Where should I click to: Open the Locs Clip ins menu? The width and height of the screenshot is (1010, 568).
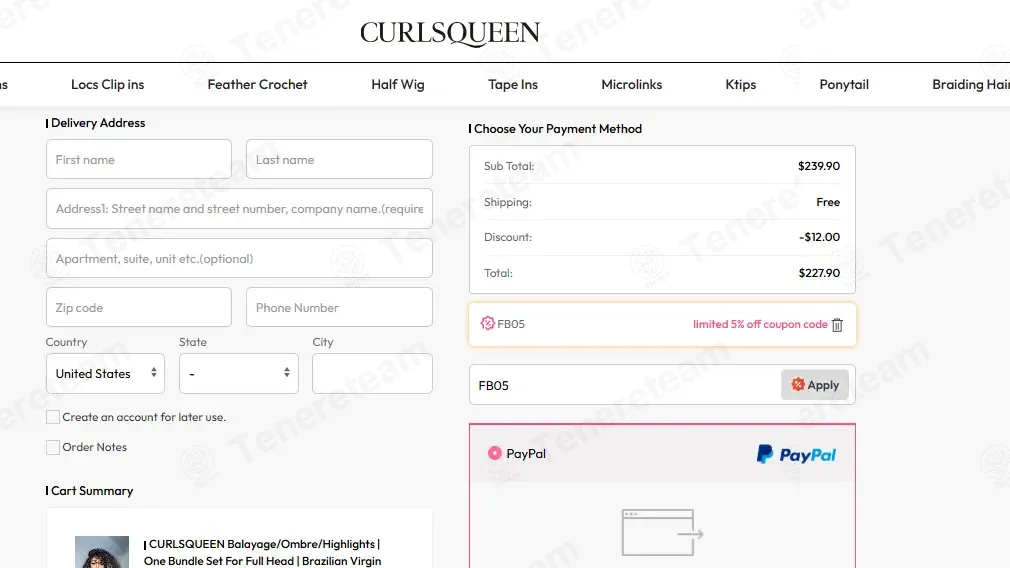point(108,84)
